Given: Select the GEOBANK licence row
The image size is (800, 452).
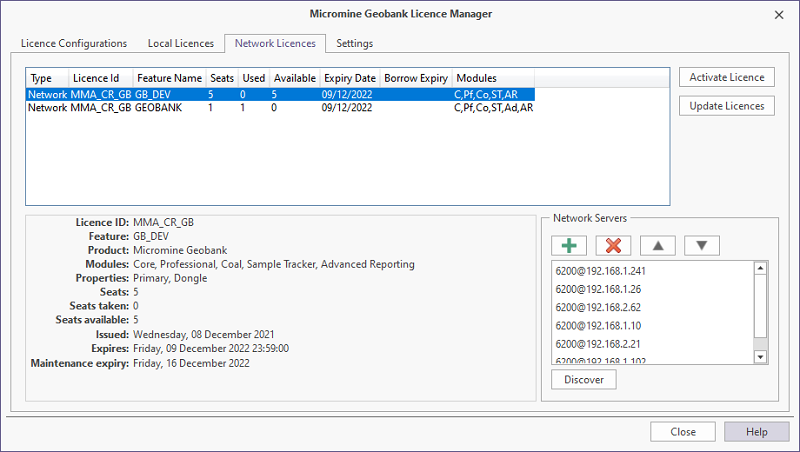Looking at the screenshot, I should tap(280, 108).
